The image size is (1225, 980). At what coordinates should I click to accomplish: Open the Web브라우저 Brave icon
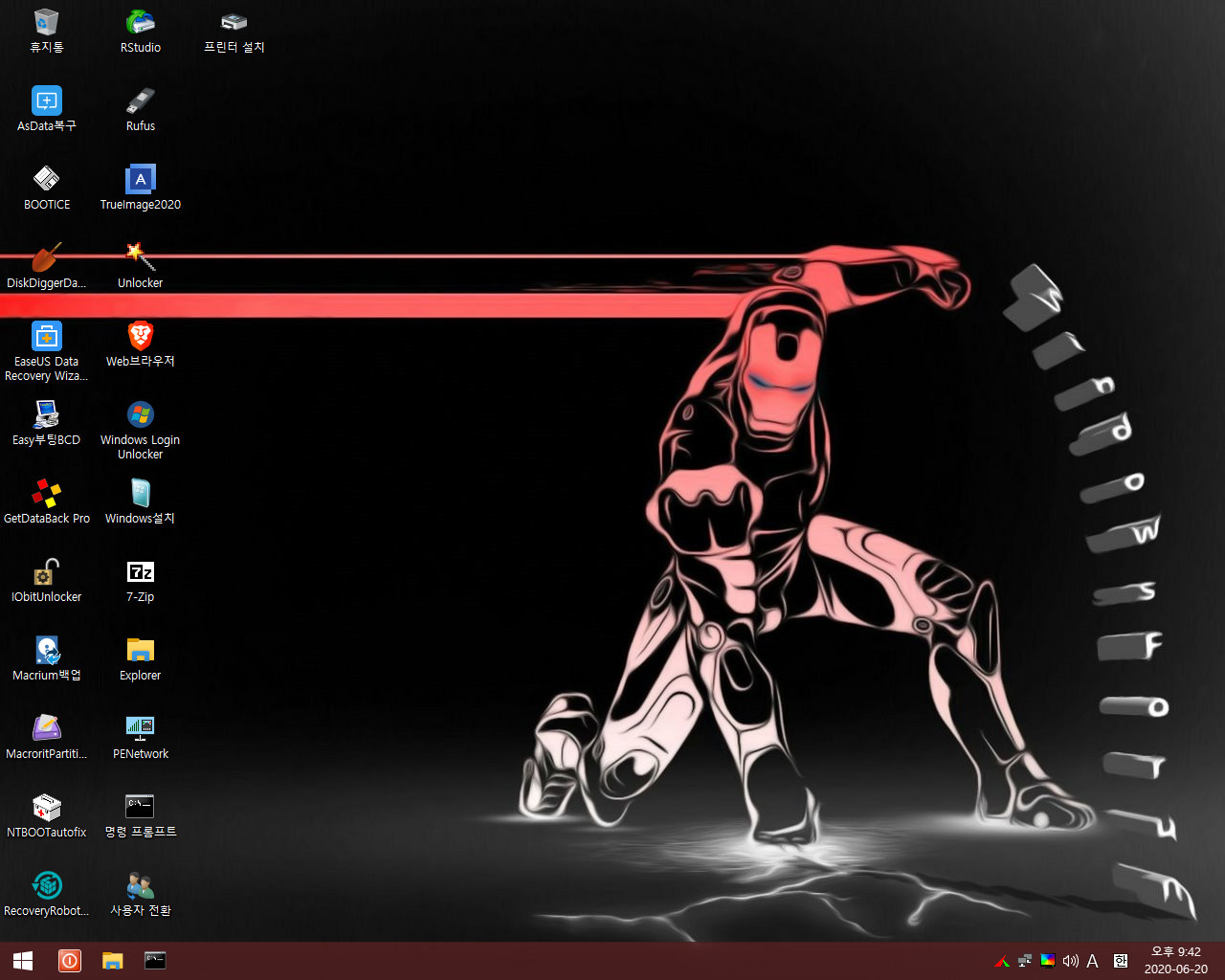140,345
